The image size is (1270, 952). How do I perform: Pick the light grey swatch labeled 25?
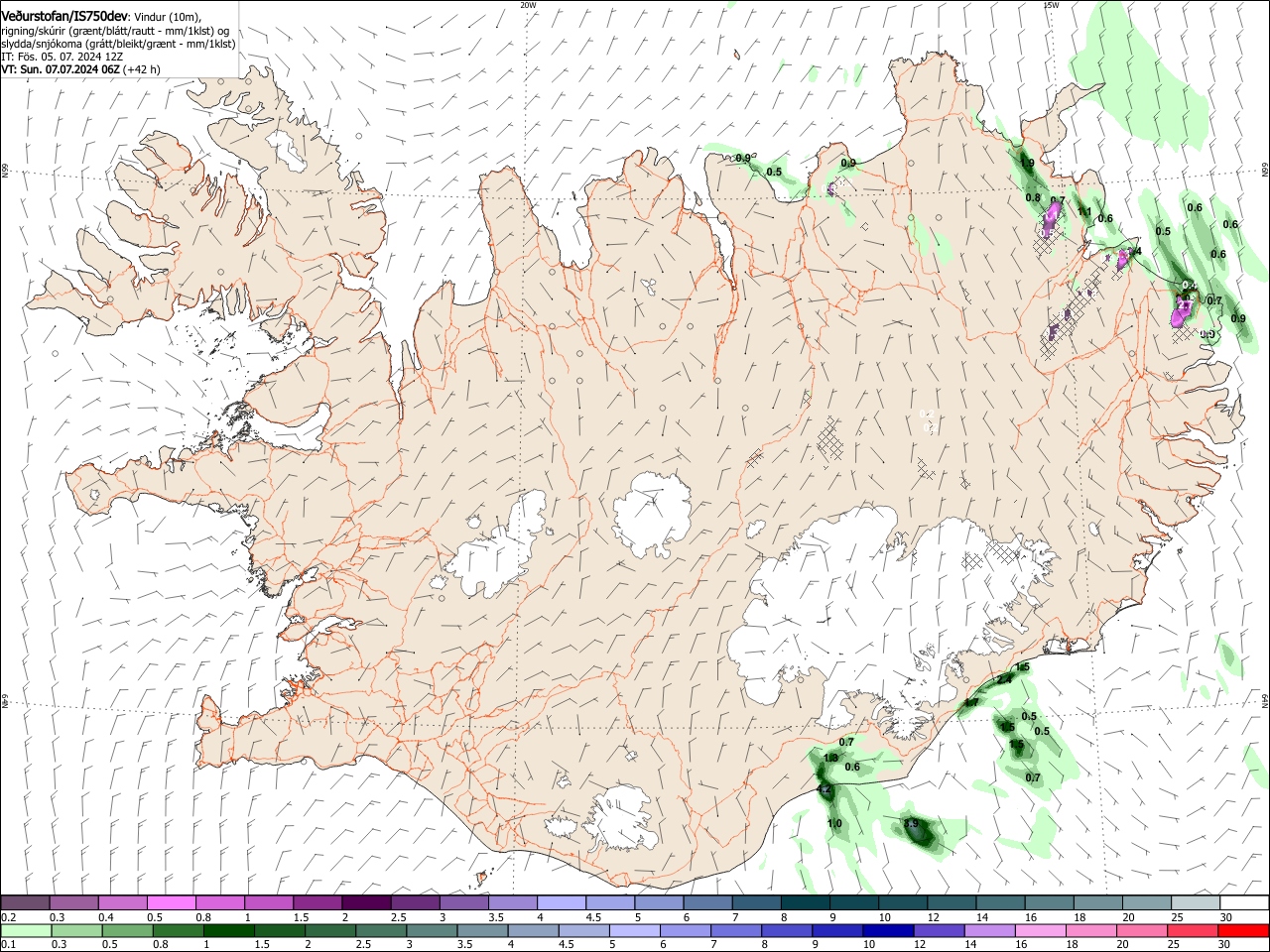click(1197, 902)
